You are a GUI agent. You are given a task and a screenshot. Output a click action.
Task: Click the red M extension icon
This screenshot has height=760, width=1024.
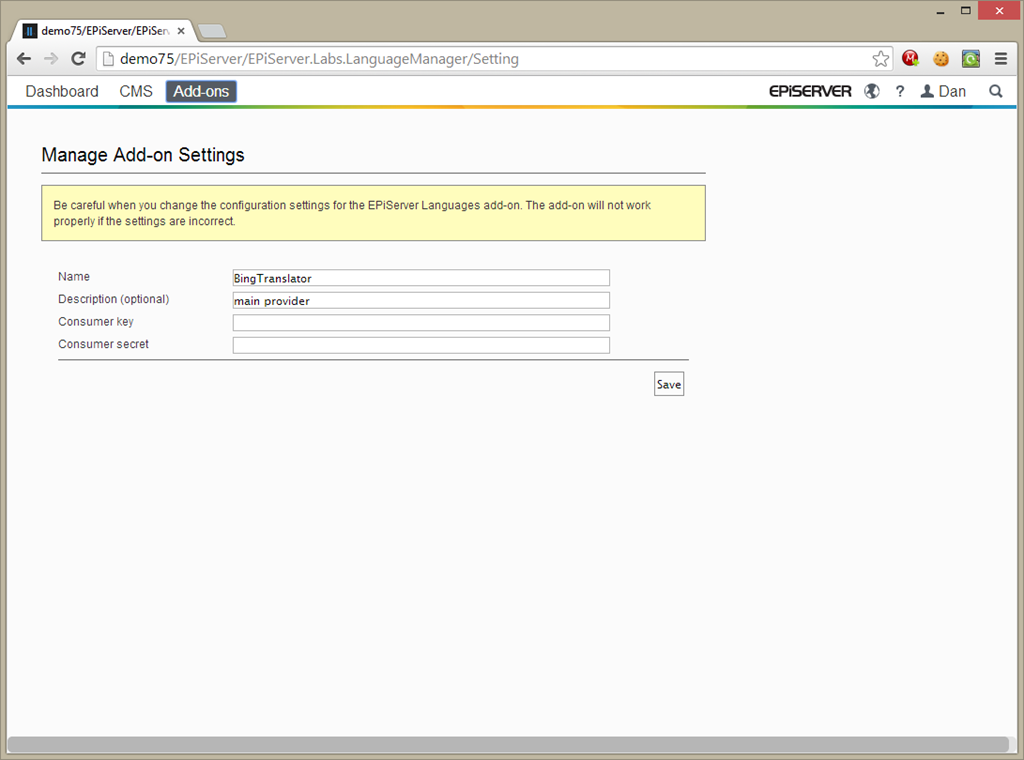point(910,59)
